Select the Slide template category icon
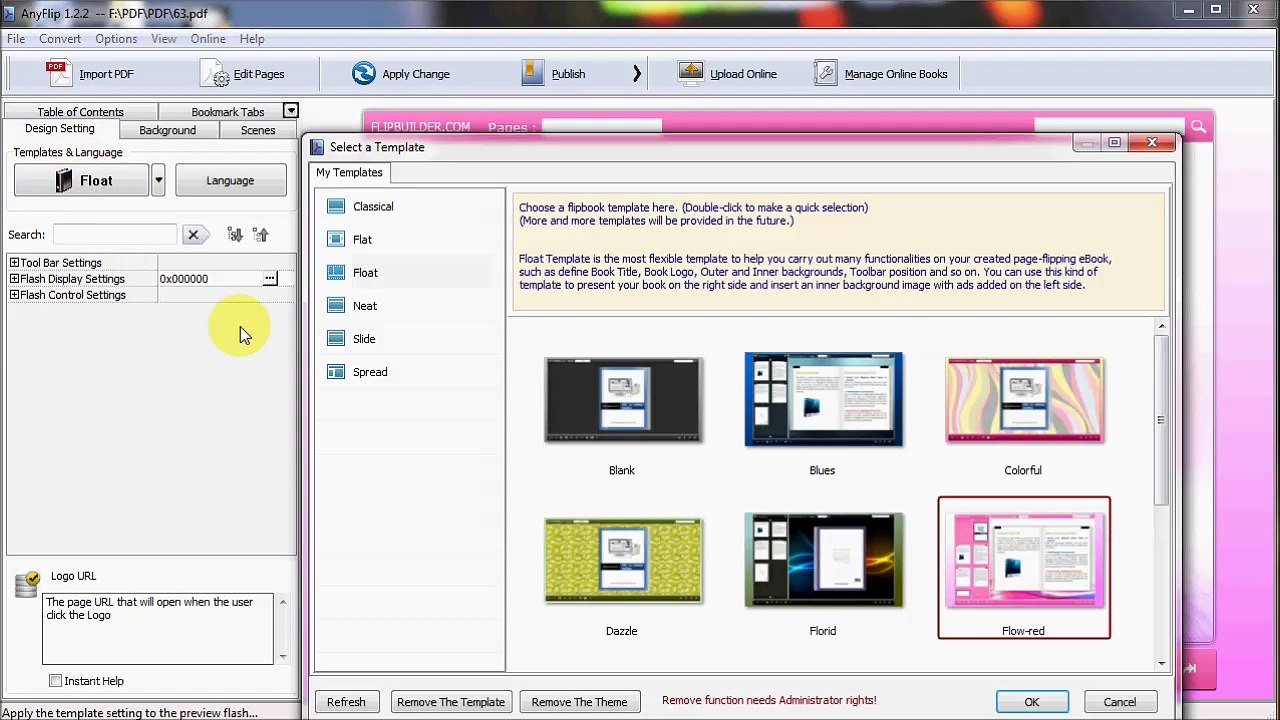 pyautogui.click(x=336, y=338)
